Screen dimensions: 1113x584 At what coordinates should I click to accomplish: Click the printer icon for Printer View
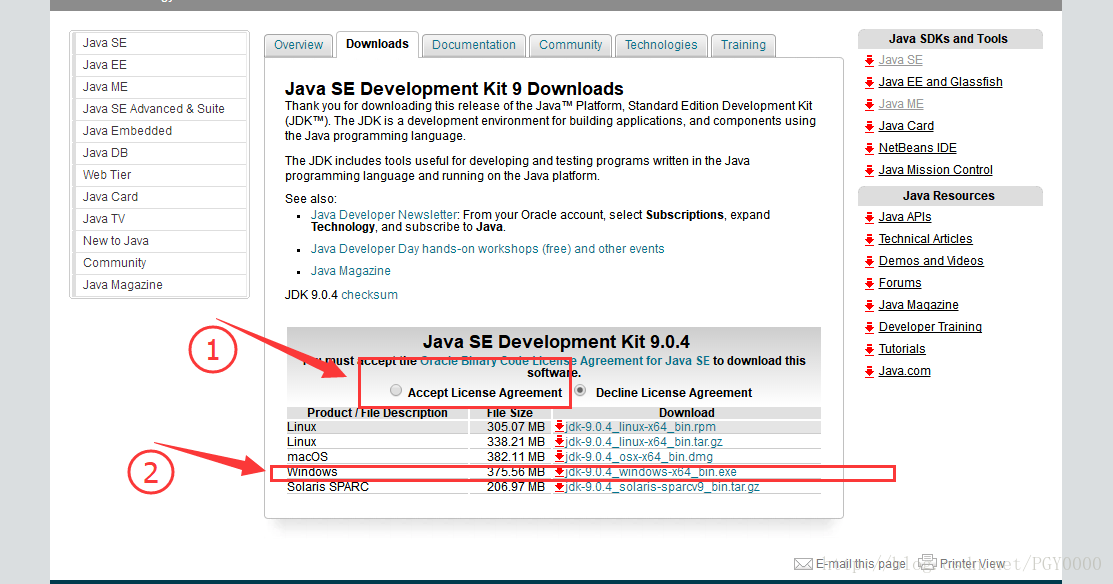(927, 563)
